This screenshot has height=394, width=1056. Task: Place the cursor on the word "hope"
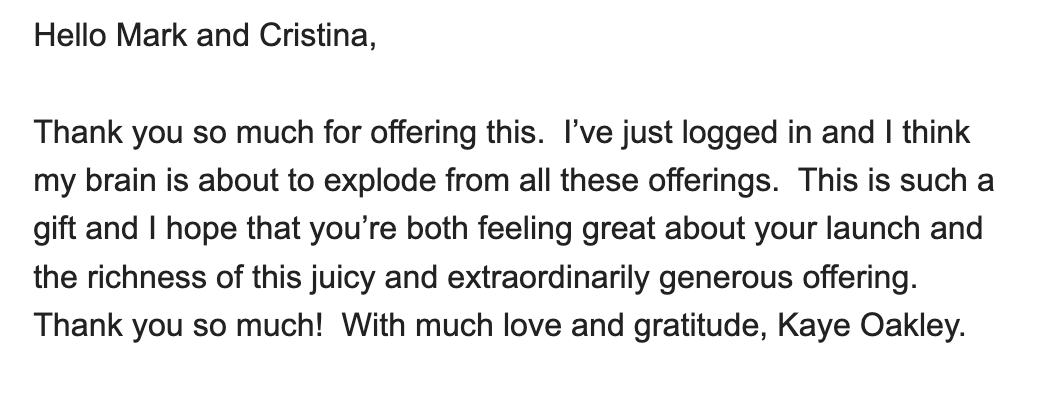pos(201,230)
